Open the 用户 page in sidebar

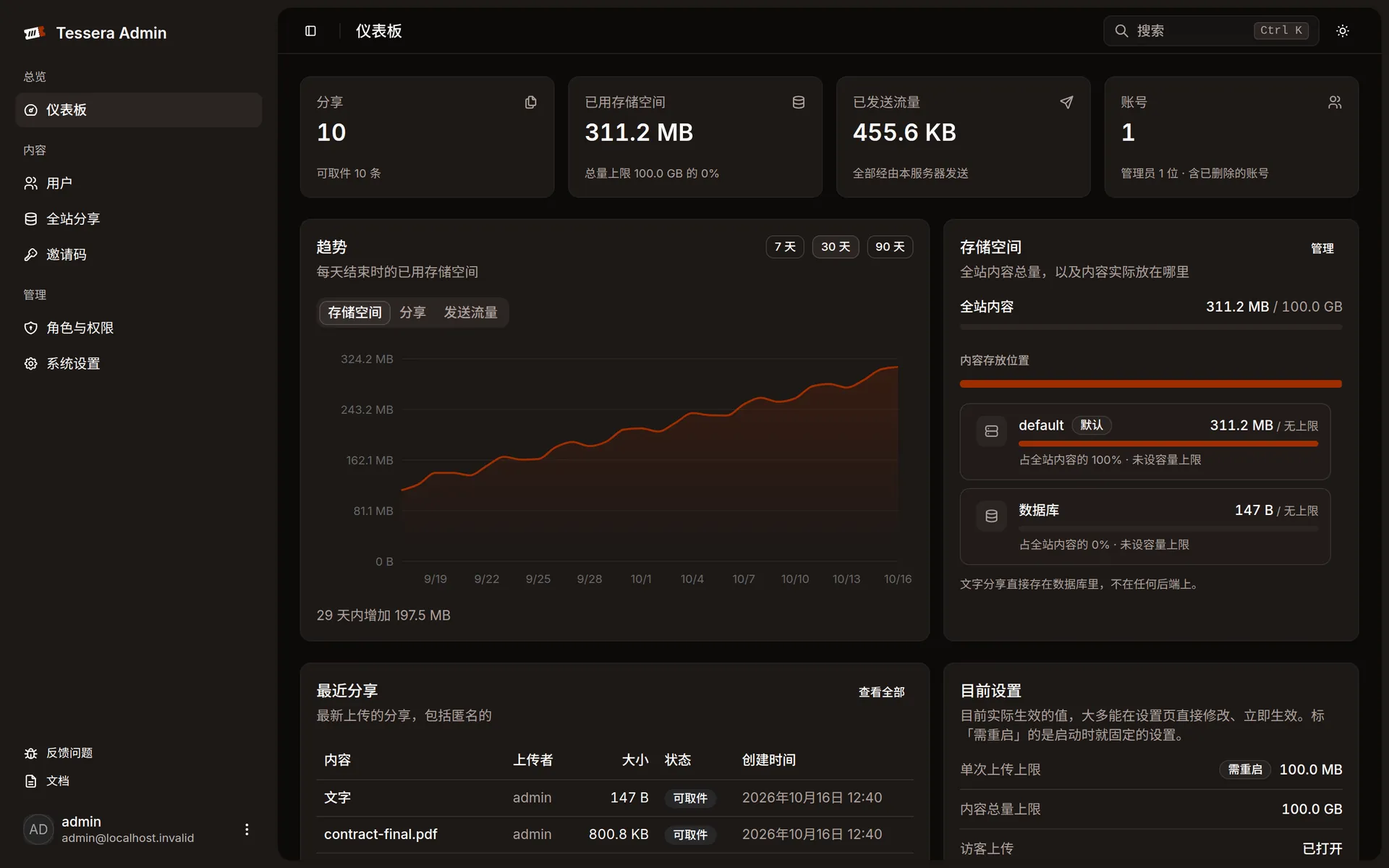(138, 183)
